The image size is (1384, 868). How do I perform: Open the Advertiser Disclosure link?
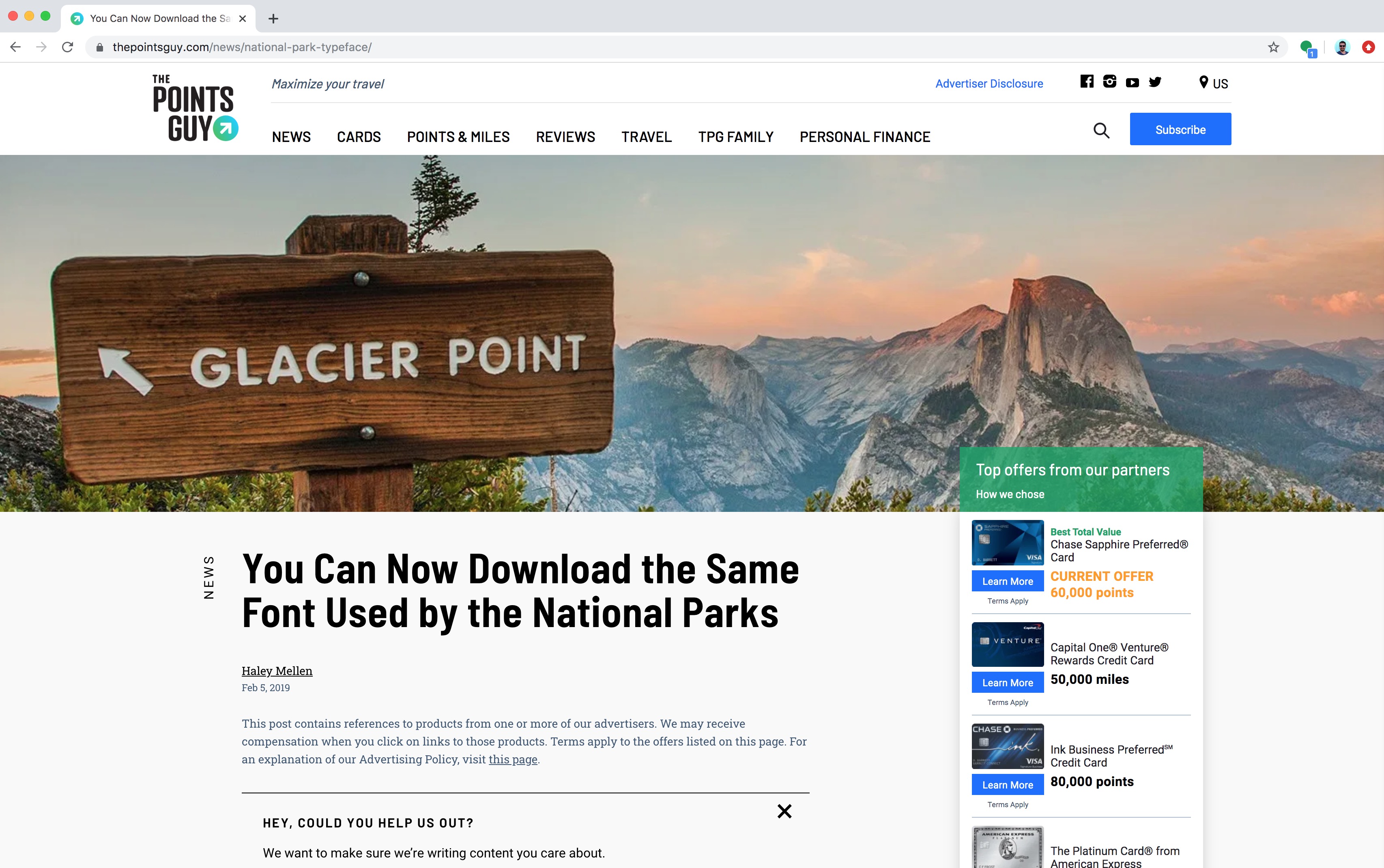point(989,84)
